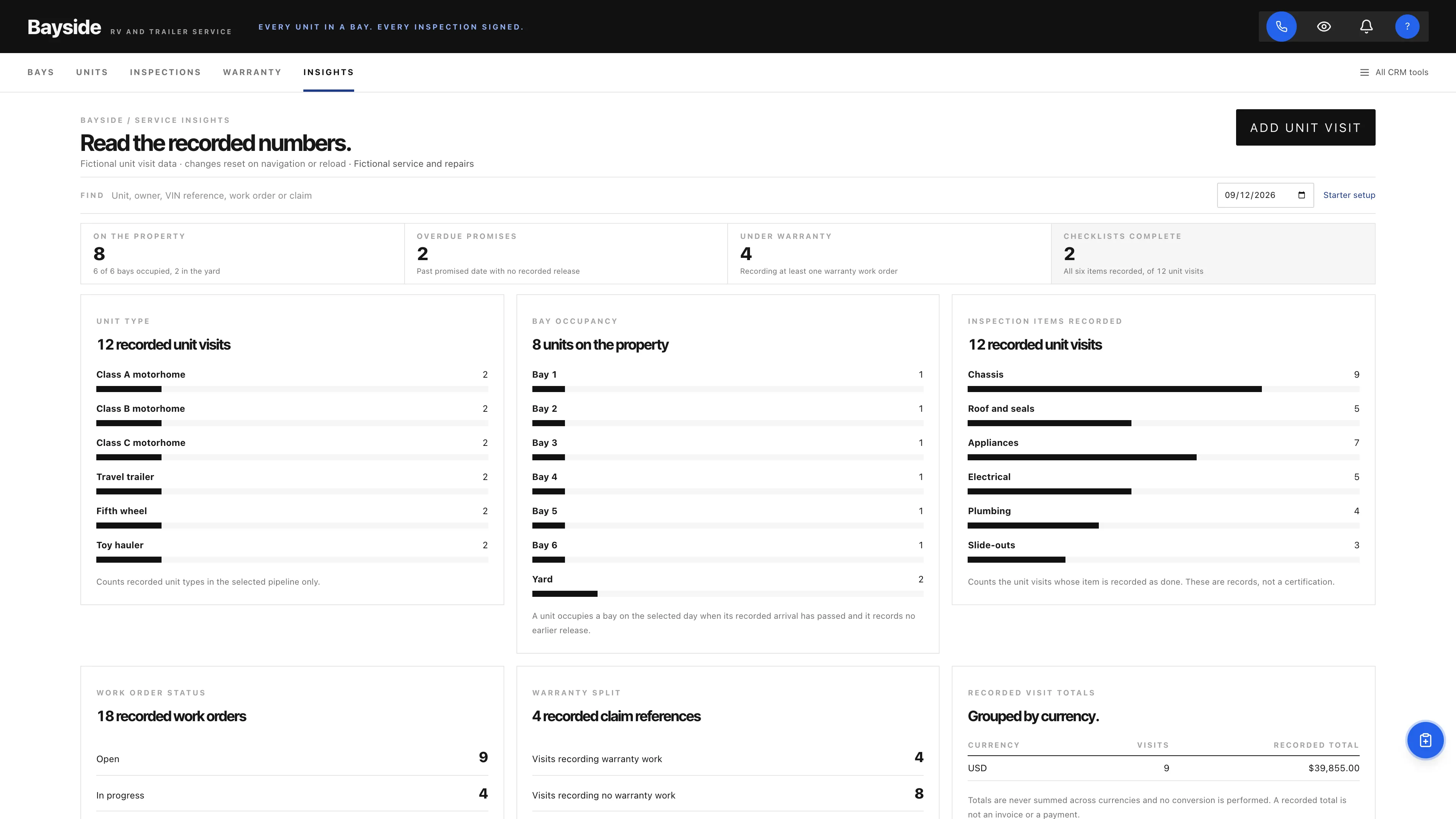Toggle the eye visibility icon in header
This screenshot has height=819, width=1456.
coord(1324,27)
